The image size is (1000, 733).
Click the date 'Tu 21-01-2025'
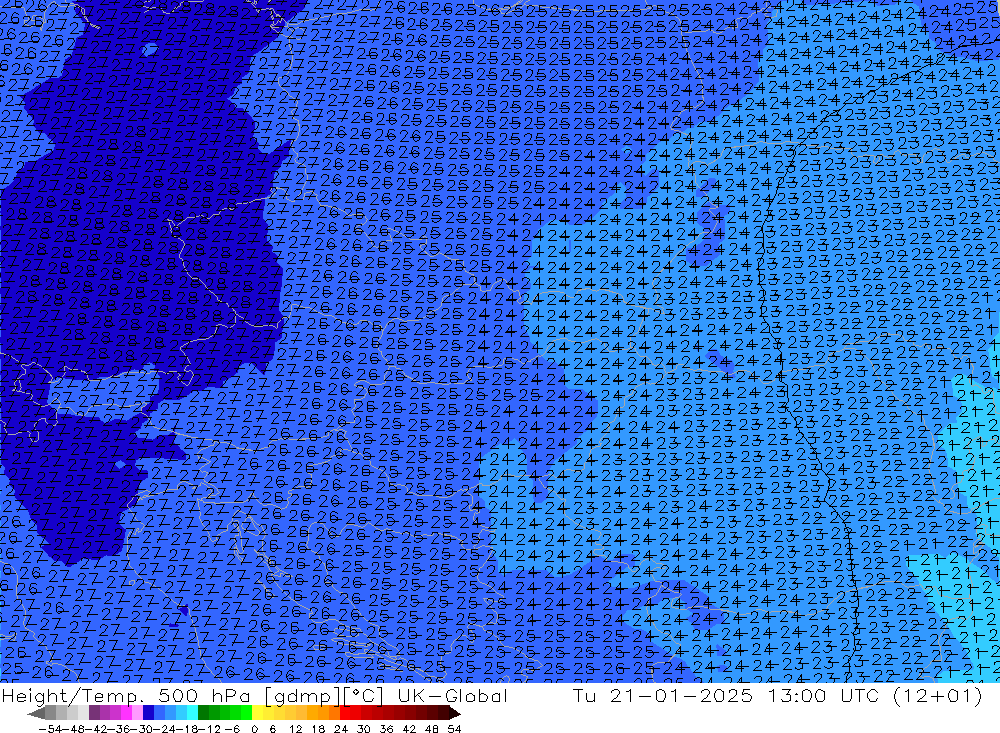663,696
